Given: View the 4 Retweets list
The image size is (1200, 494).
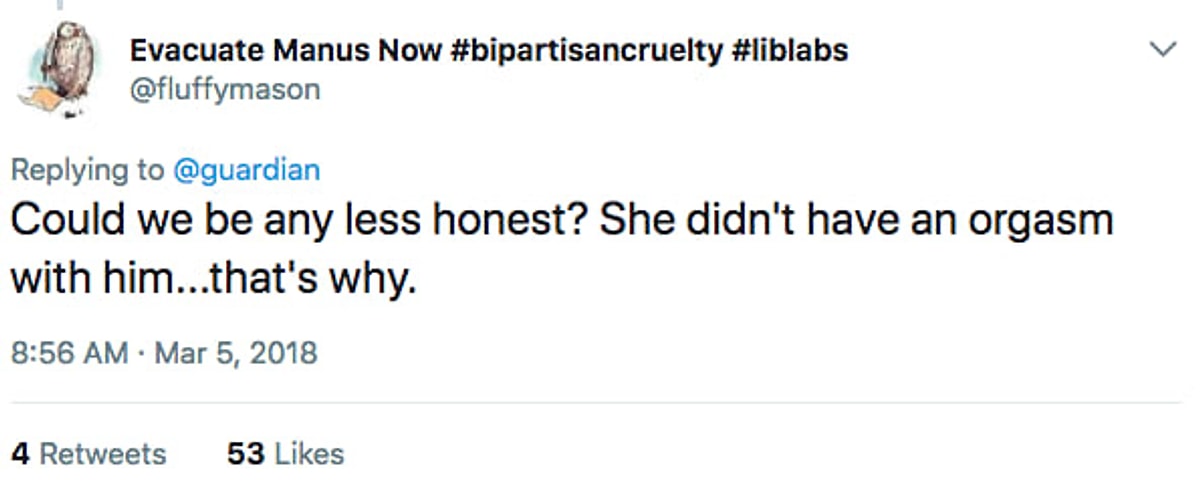Looking at the screenshot, I should [88, 453].
